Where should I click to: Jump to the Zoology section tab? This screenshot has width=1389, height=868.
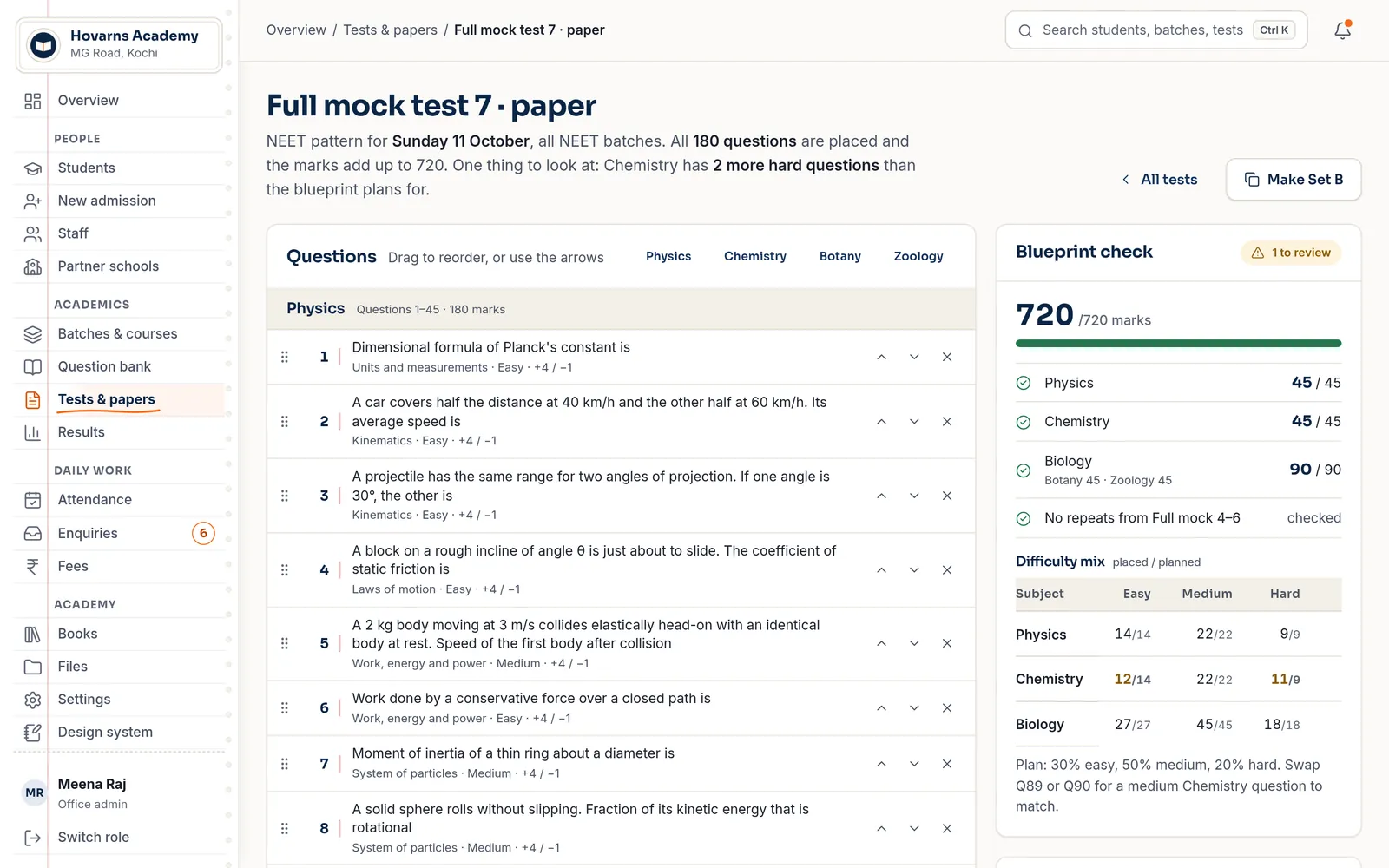pos(918,256)
